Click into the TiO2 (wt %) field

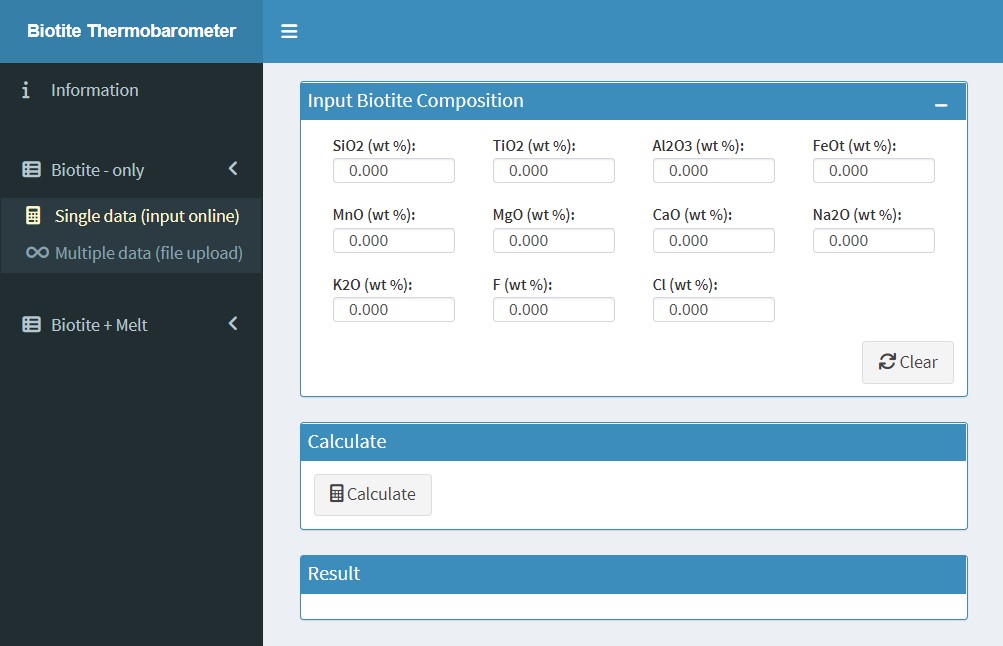pos(553,171)
